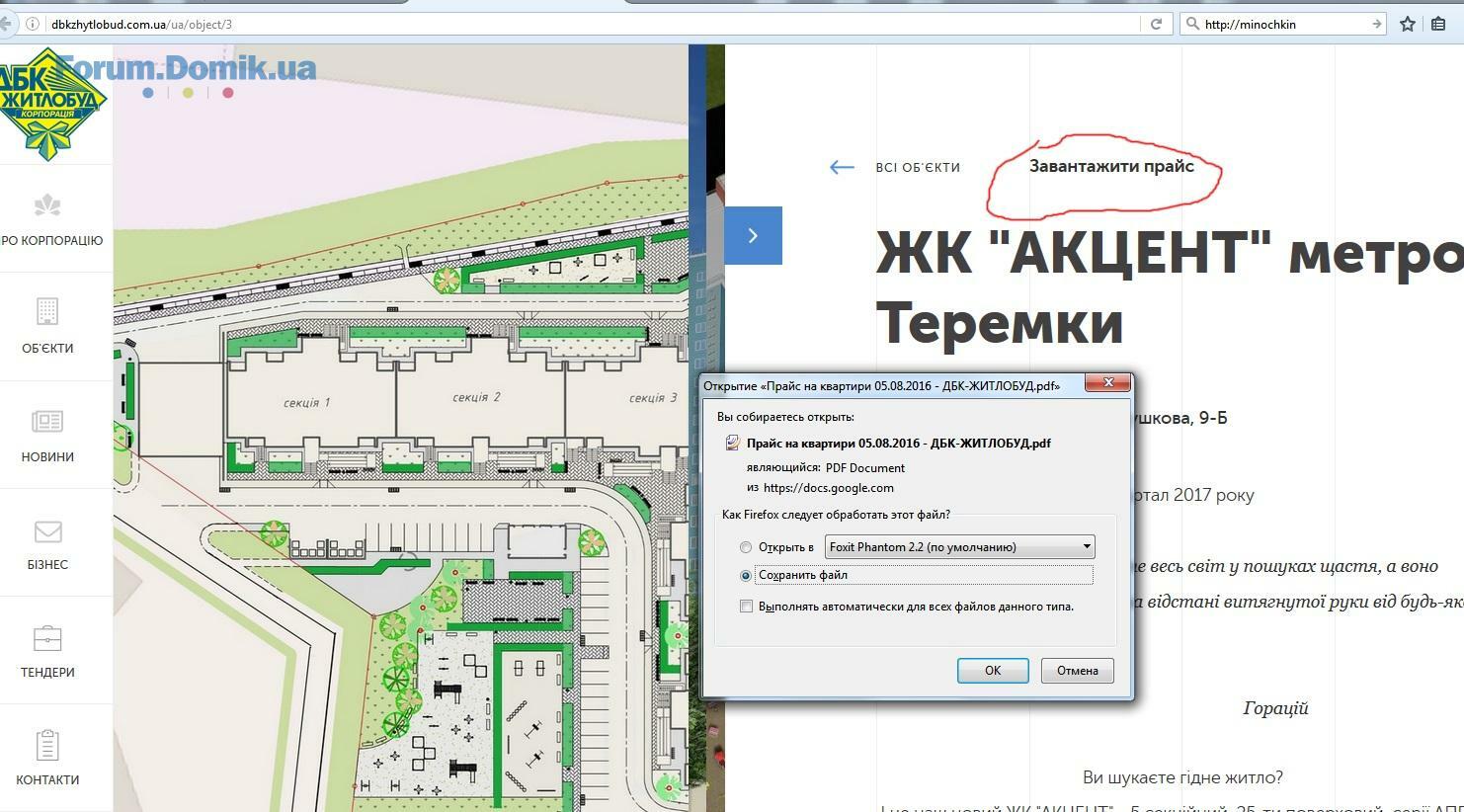Screen dimensions: 1464x812
Task: Click the site information icon in address bar
Action: 33,24
